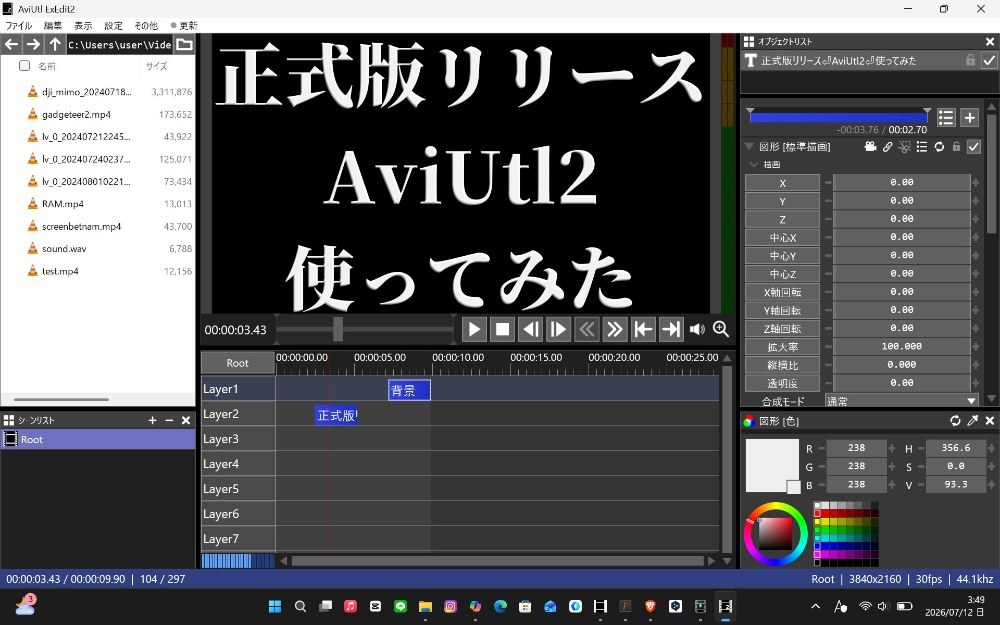Viewport: 1000px width, 625px height.
Task: Click the scissors icon in 図形 header
Action: click(904, 147)
